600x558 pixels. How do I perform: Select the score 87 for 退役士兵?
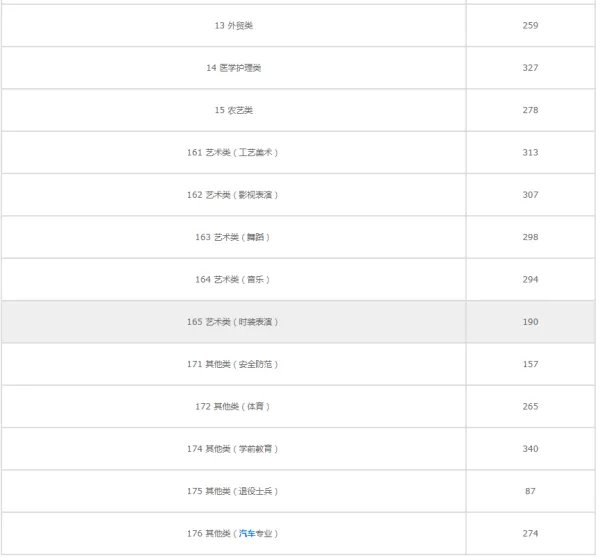point(530,491)
